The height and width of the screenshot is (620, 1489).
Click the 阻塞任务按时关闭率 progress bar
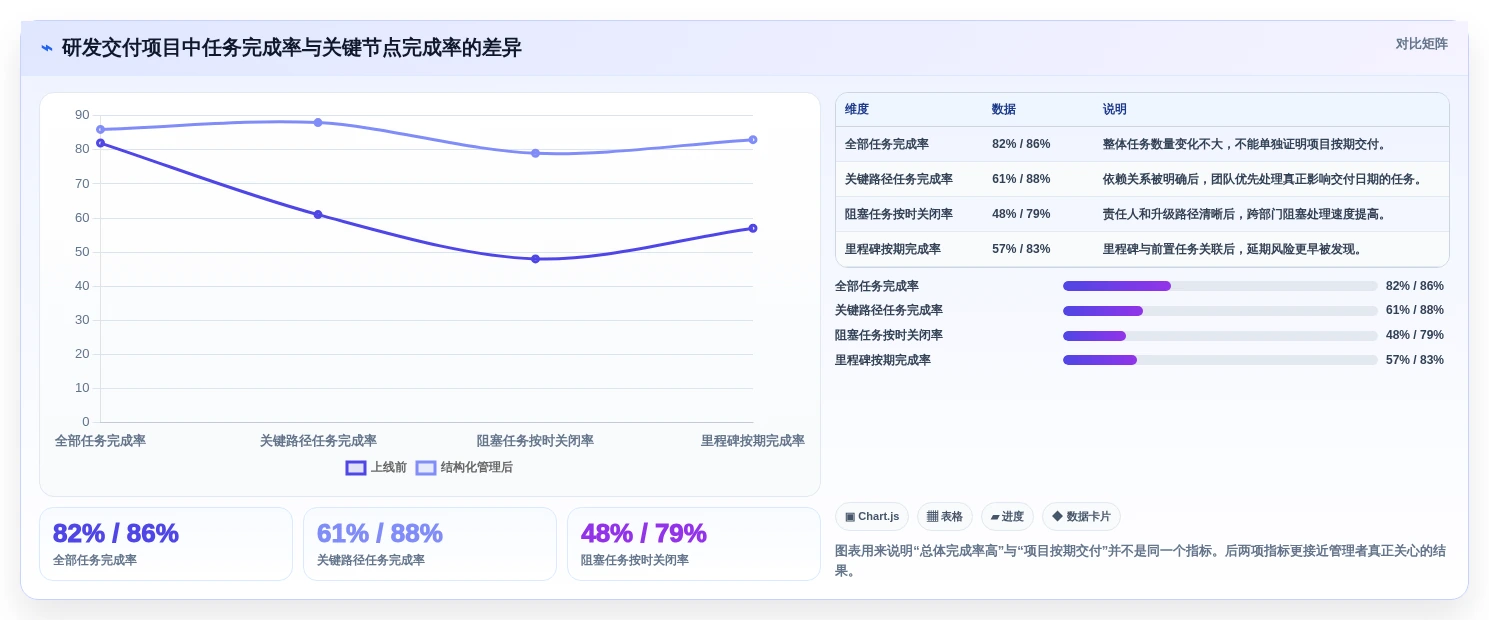point(1220,336)
